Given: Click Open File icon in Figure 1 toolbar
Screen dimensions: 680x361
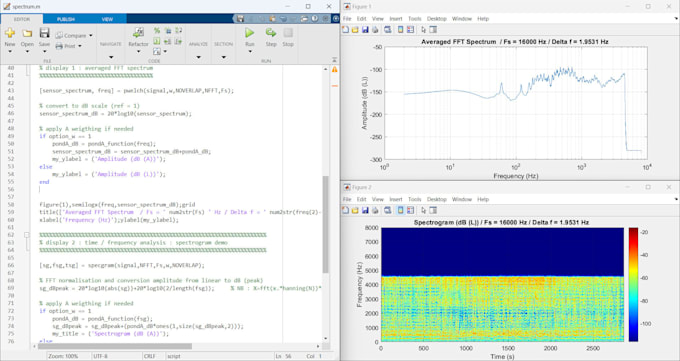Looking at the screenshot, I should coord(355,30).
